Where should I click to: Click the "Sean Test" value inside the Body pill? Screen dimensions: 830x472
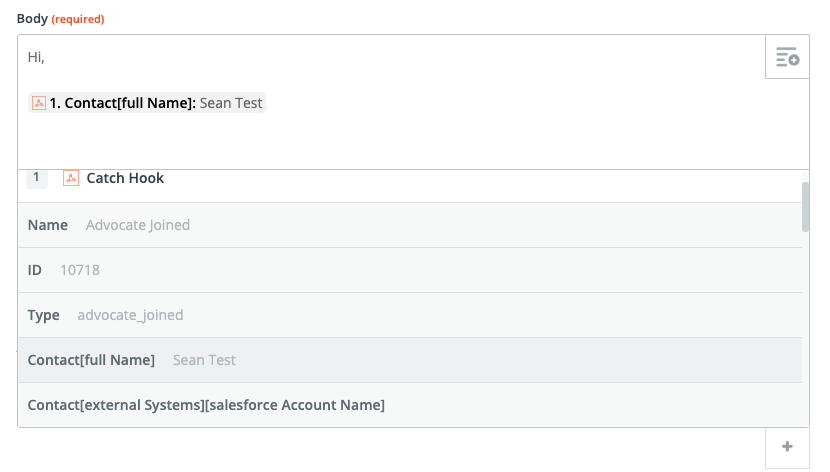(231, 103)
